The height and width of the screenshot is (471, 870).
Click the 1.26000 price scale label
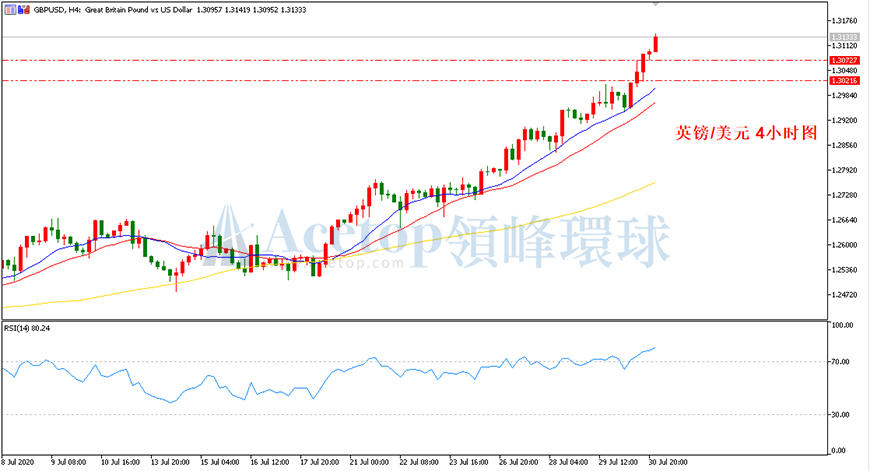844,245
